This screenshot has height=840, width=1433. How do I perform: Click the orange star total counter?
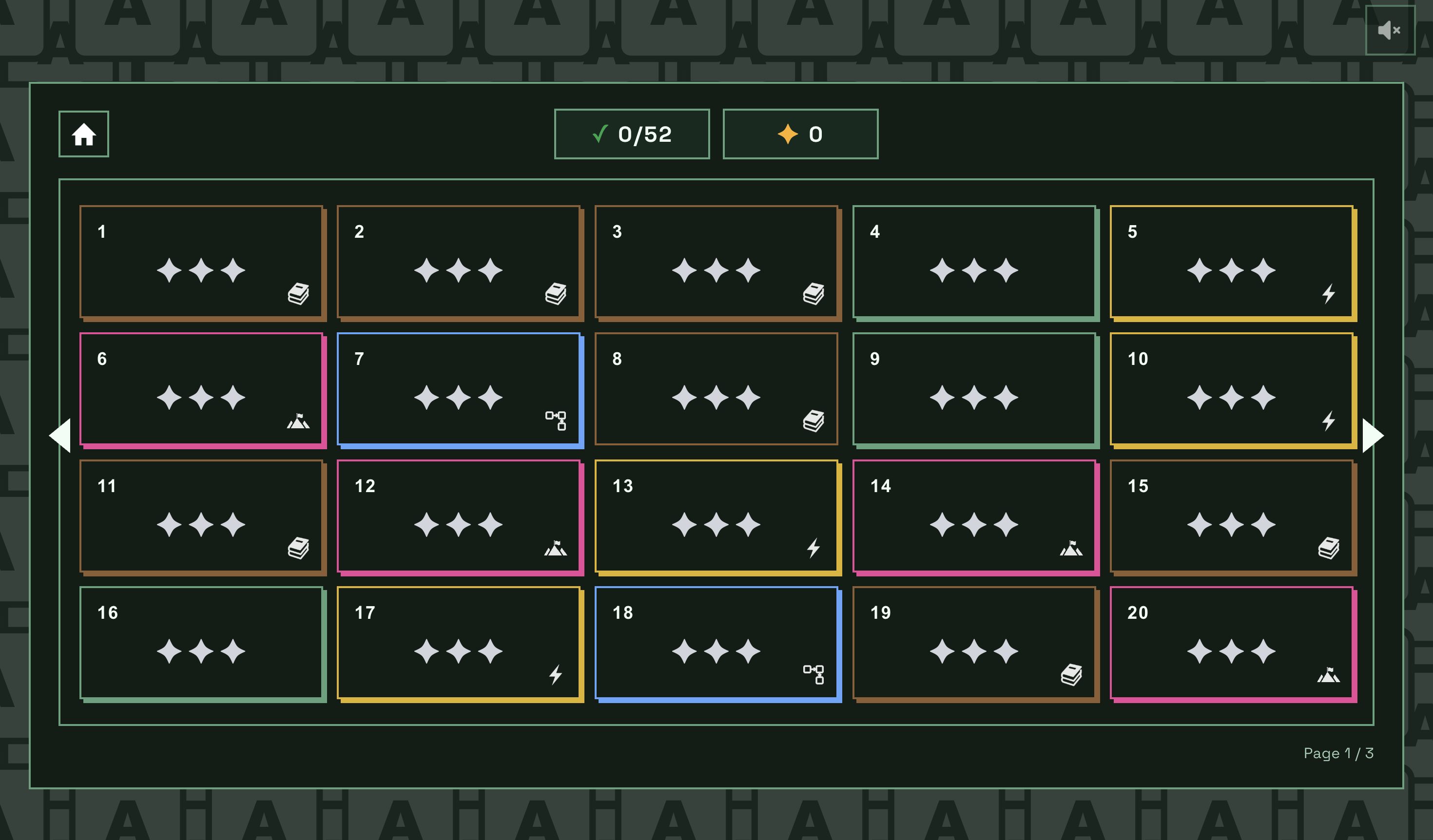click(x=800, y=134)
